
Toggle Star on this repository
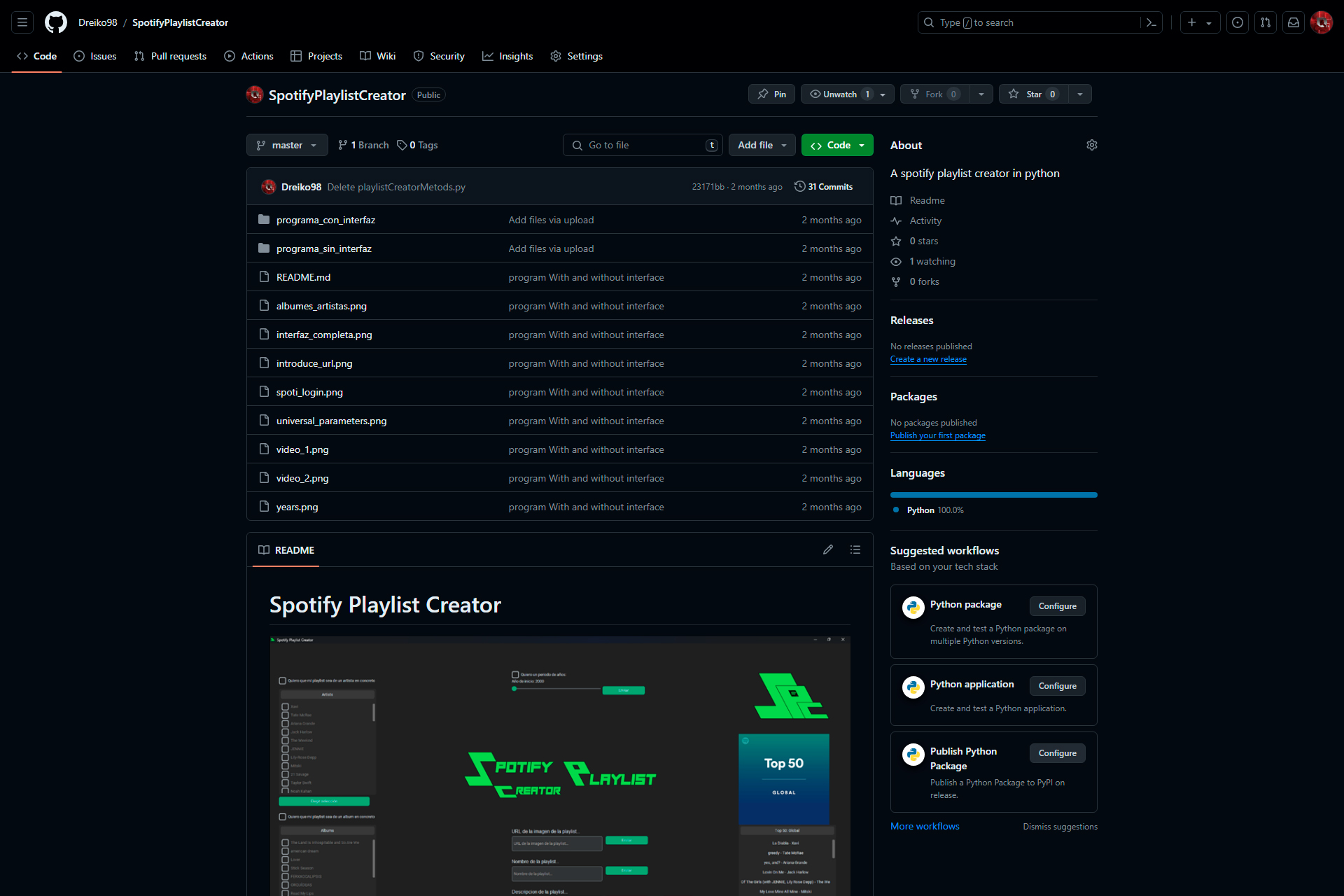tap(1033, 94)
